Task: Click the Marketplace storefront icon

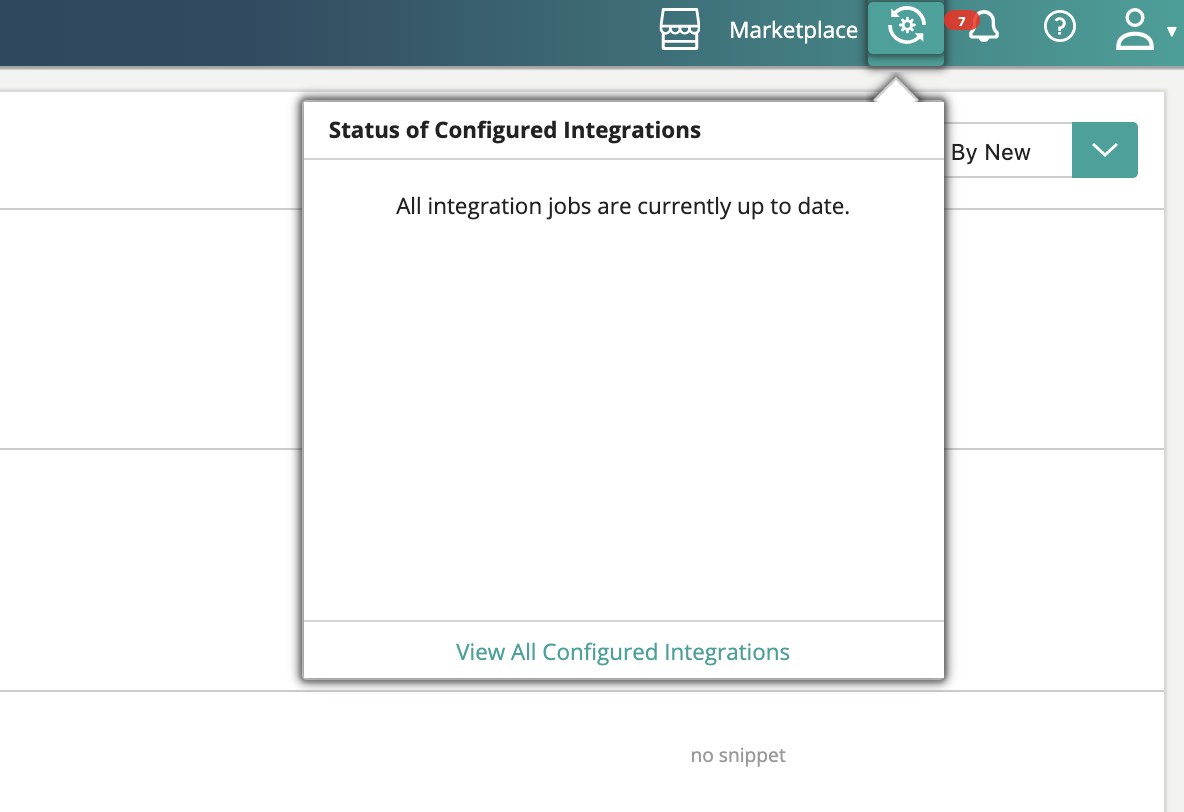Action: tap(680, 29)
